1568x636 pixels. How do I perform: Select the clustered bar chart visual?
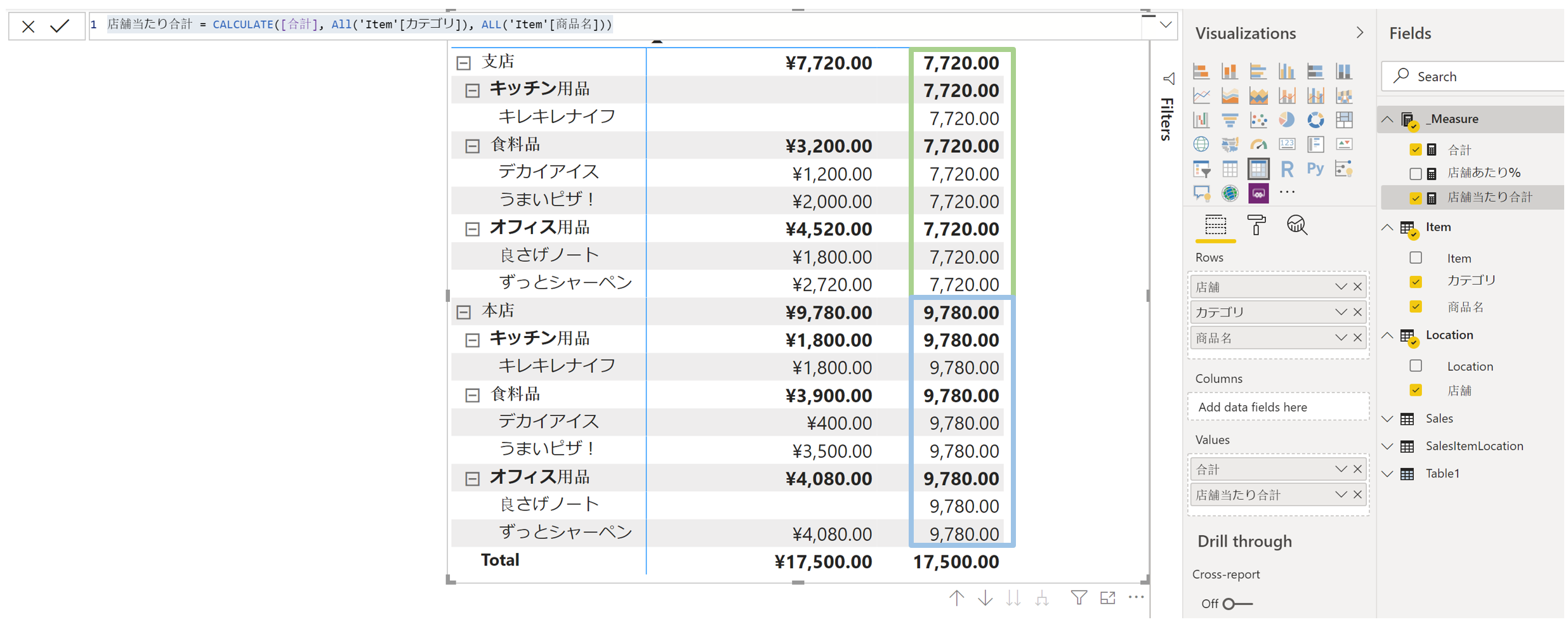point(1258,72)
